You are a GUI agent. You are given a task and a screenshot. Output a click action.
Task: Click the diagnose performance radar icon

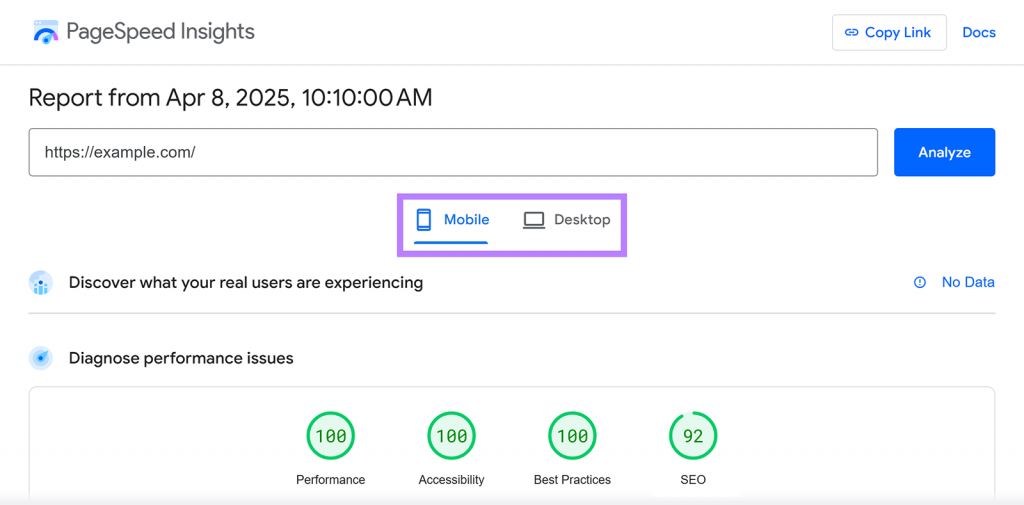click(40, 358)
